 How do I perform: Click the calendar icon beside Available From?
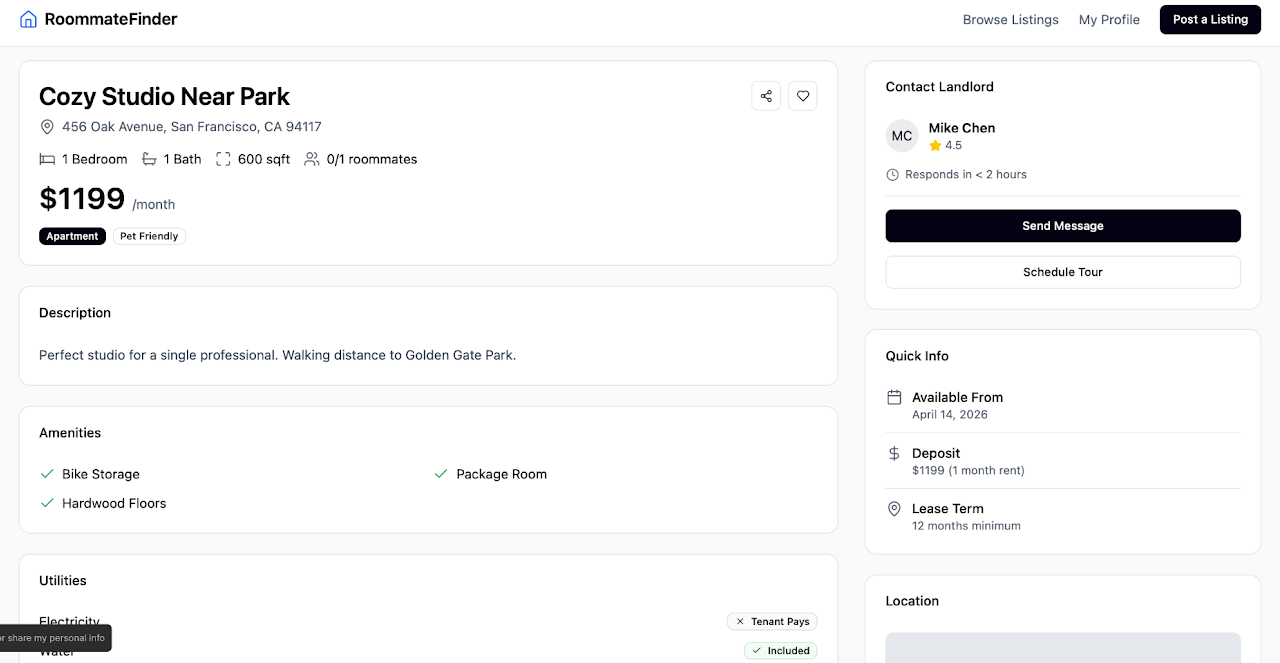tap(894, 397)
